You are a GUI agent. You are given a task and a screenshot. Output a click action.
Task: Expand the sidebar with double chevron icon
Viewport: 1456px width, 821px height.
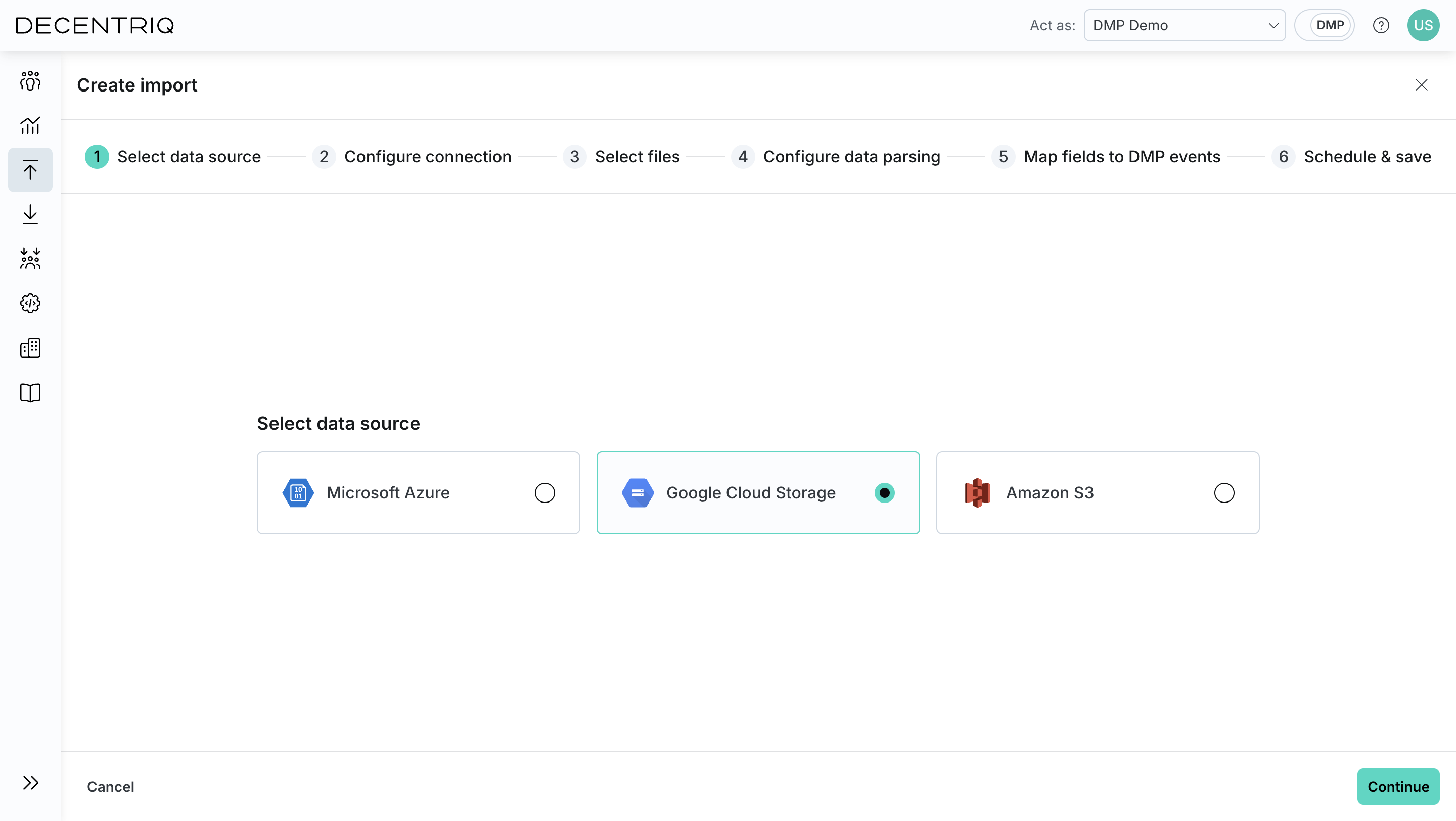click(30, 783)
